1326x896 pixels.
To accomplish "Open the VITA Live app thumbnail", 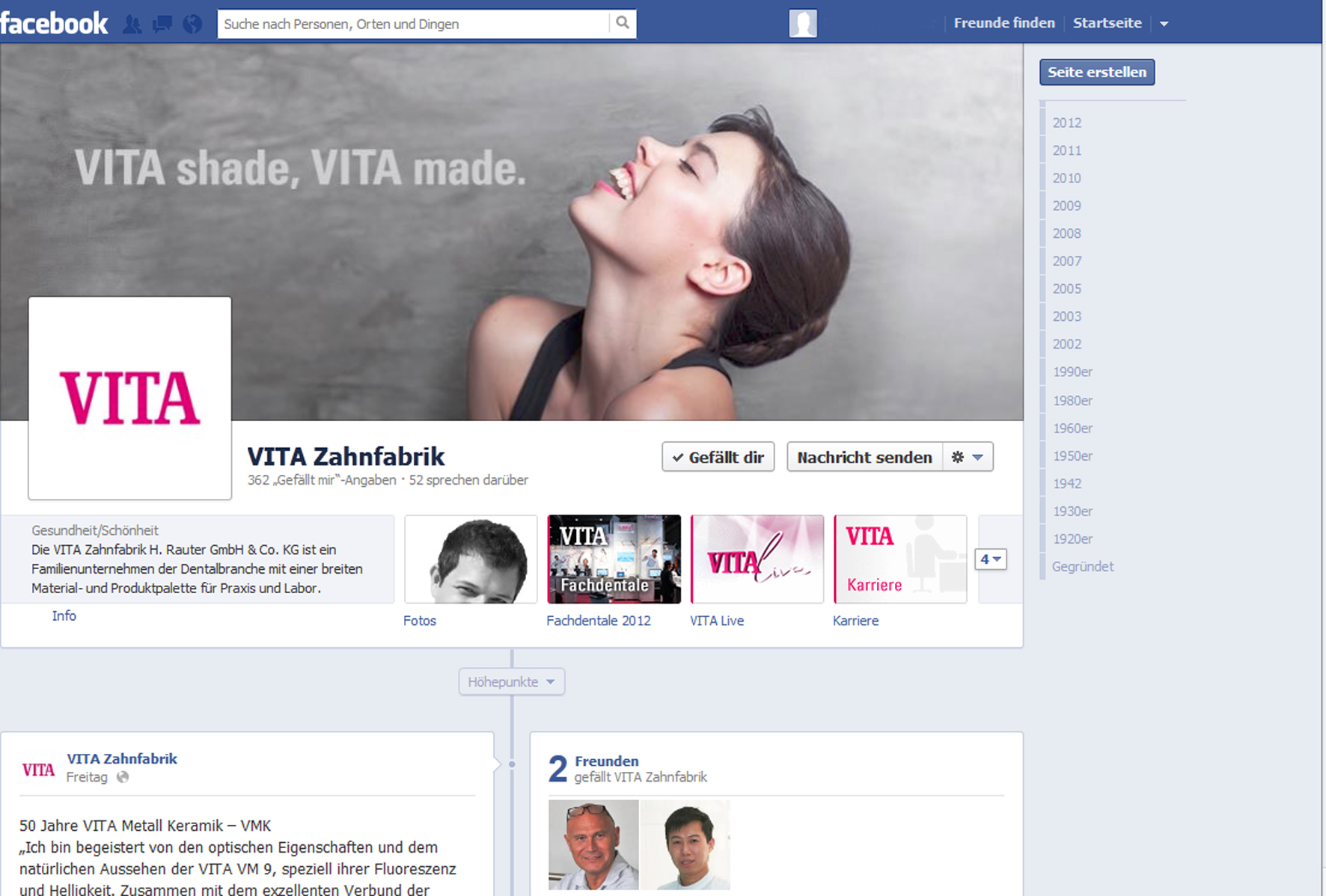I will 757,559.
